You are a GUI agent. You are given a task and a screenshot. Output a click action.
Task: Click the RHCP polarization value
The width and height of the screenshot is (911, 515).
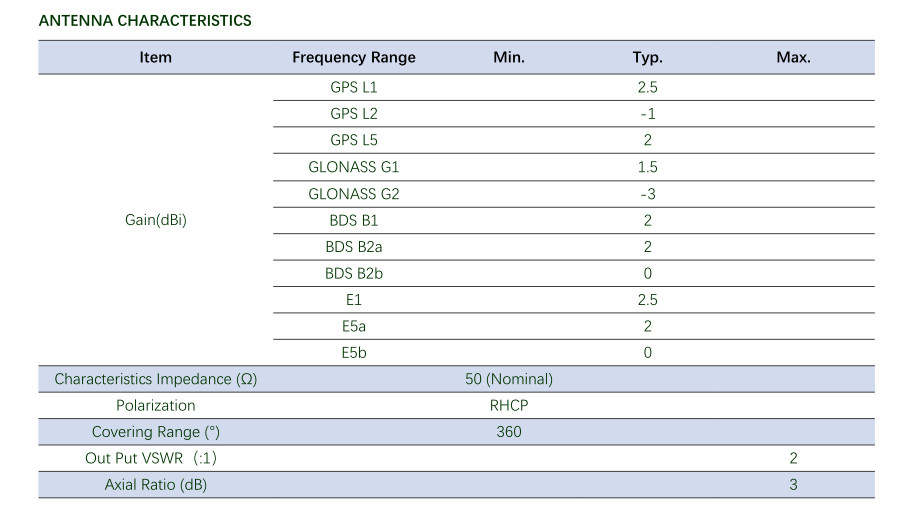click(x=508, y=406)
